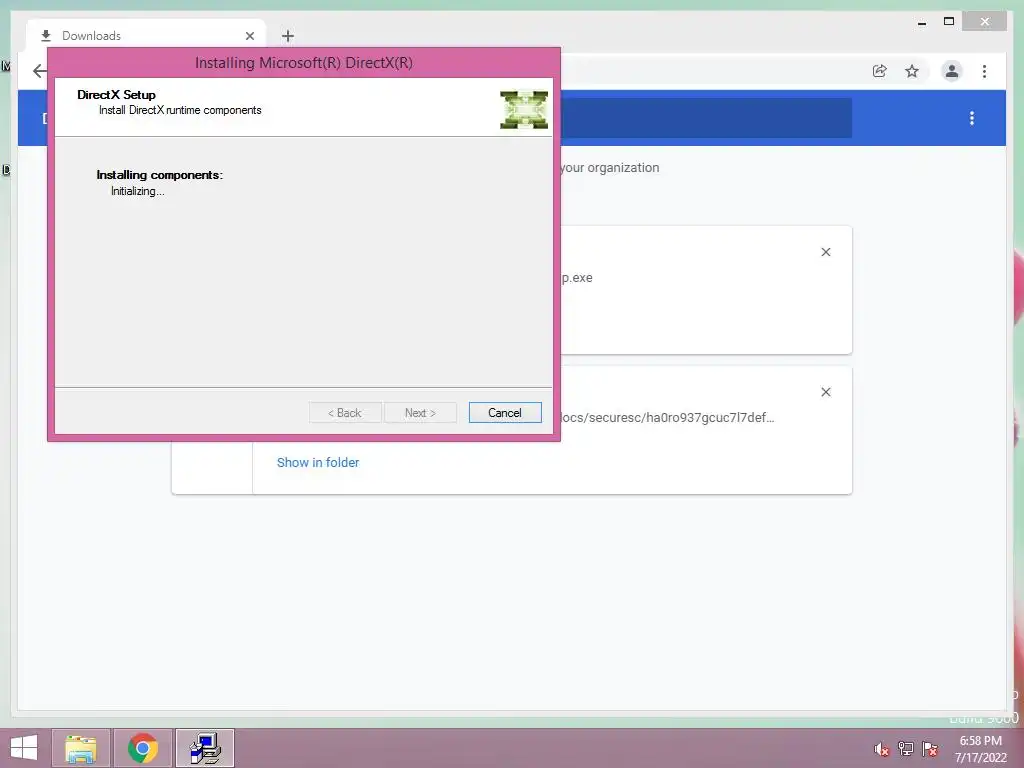Screen dimensions: 1024x768
Task: Go back in the Chrome browser
Action: coord(40,71)
